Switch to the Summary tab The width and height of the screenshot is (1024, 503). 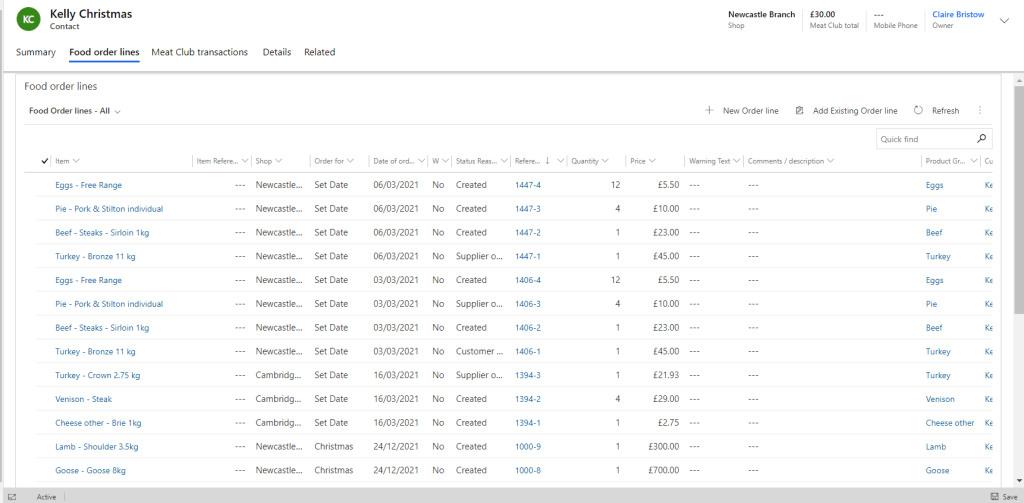point(36,52)
